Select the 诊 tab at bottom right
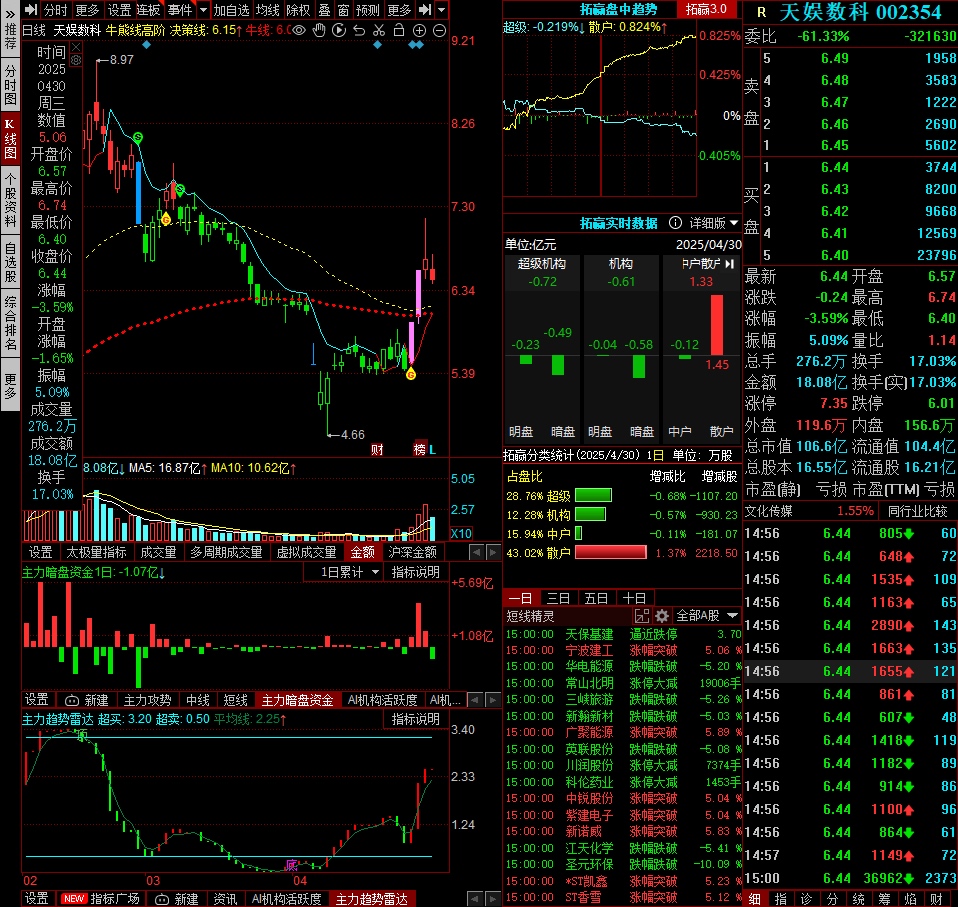Screen dimensions: 958x907 pos(806,898)
